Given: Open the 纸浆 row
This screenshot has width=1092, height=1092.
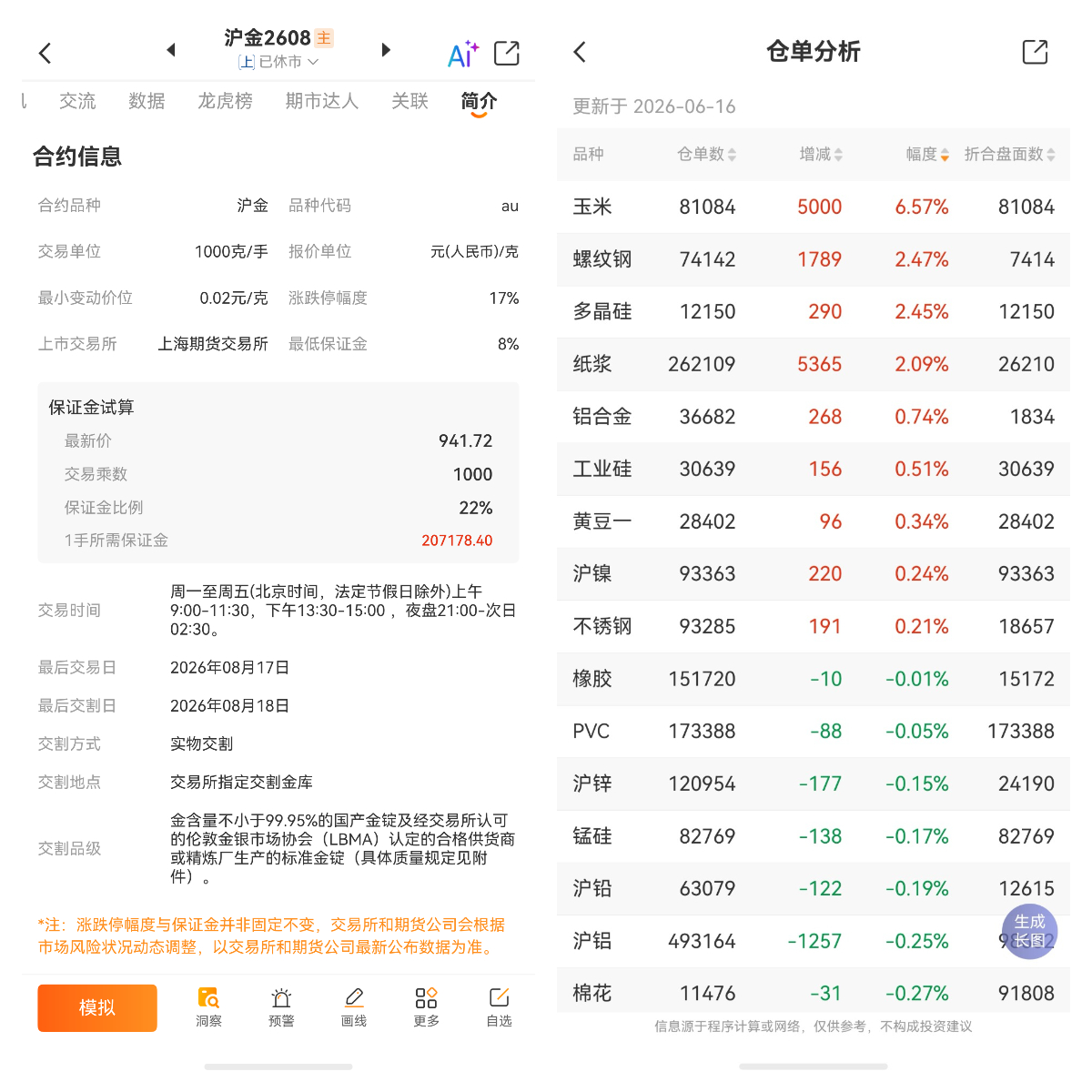Looking at the screenshot, I should click(x=814, y=364).
